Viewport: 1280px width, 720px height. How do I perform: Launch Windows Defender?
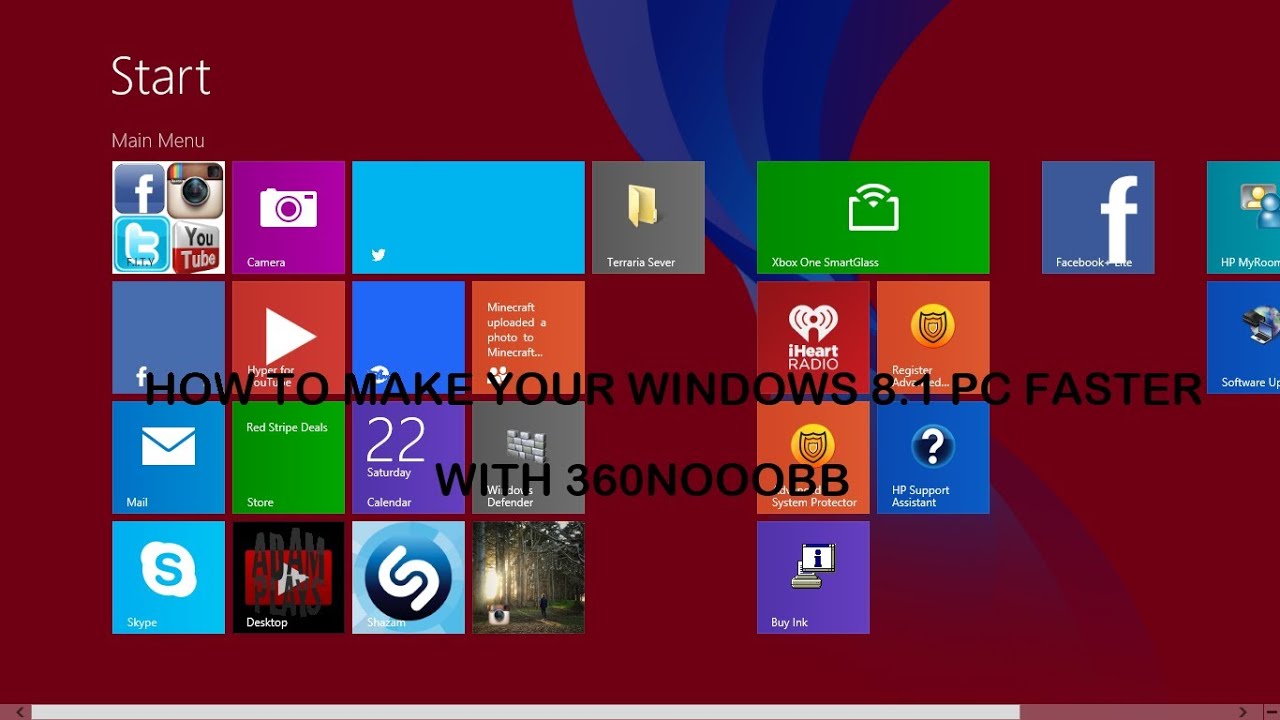click(x=528, y=457)
